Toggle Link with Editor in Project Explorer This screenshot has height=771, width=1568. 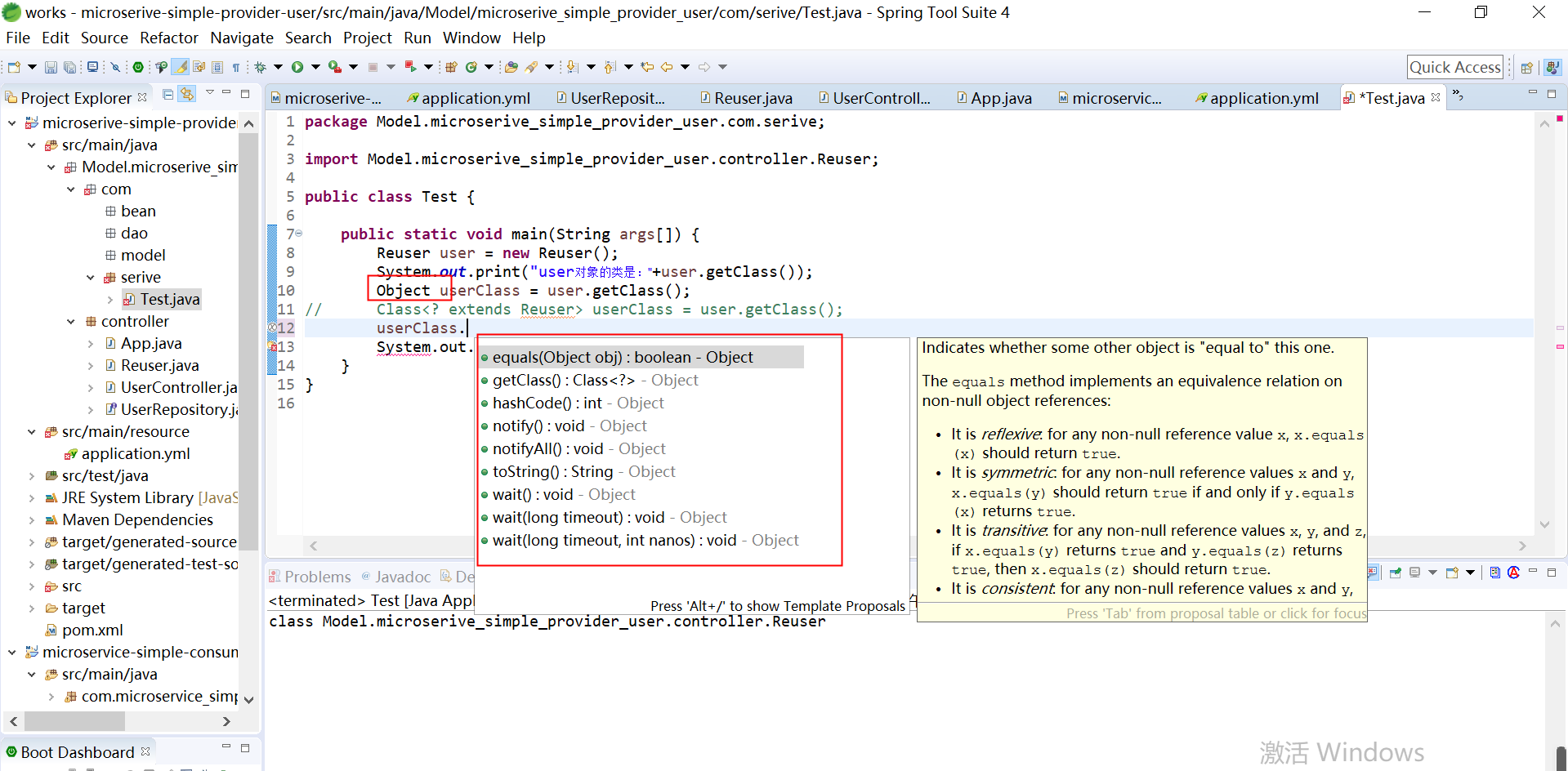click(187, 94)
